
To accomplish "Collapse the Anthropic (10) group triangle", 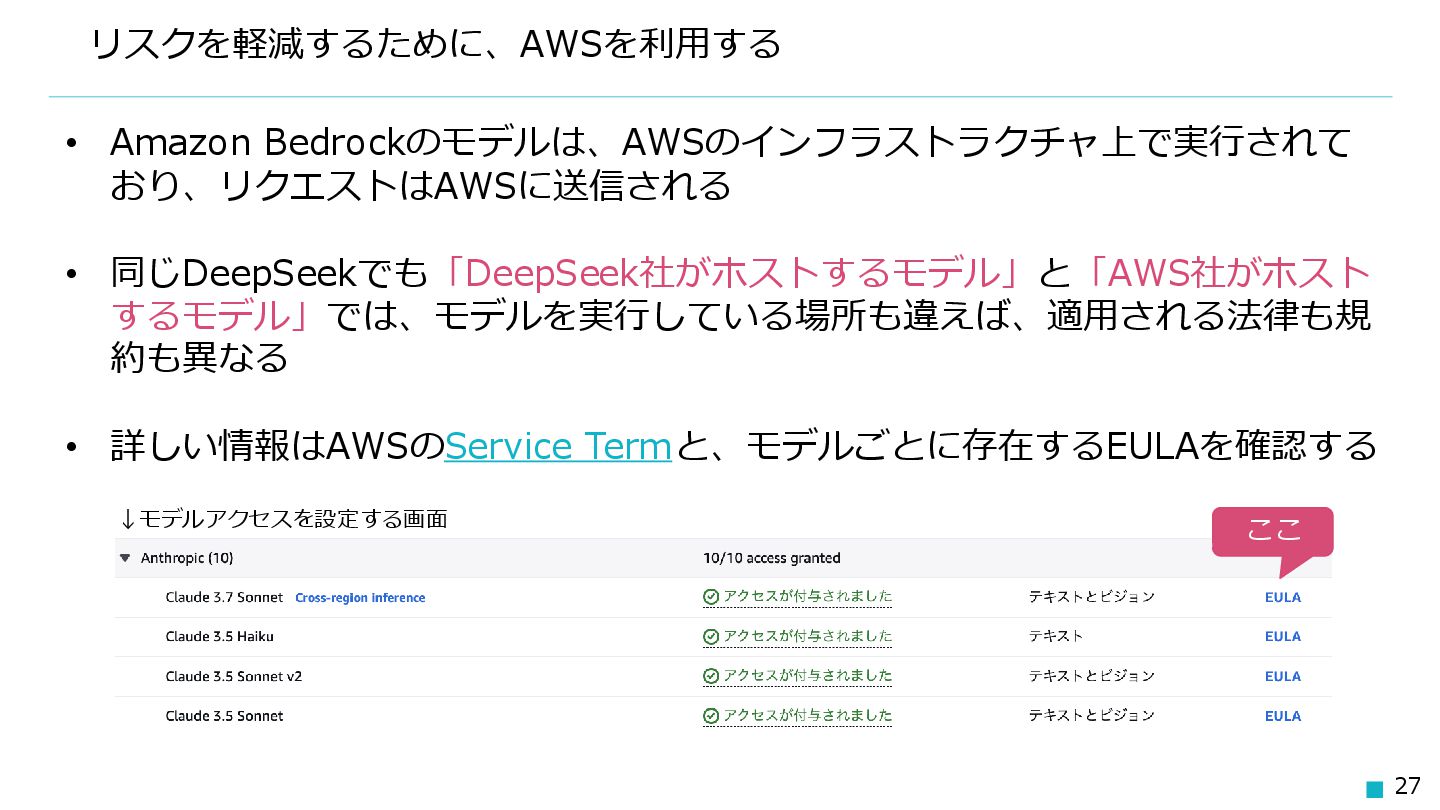I will point(125,558).
